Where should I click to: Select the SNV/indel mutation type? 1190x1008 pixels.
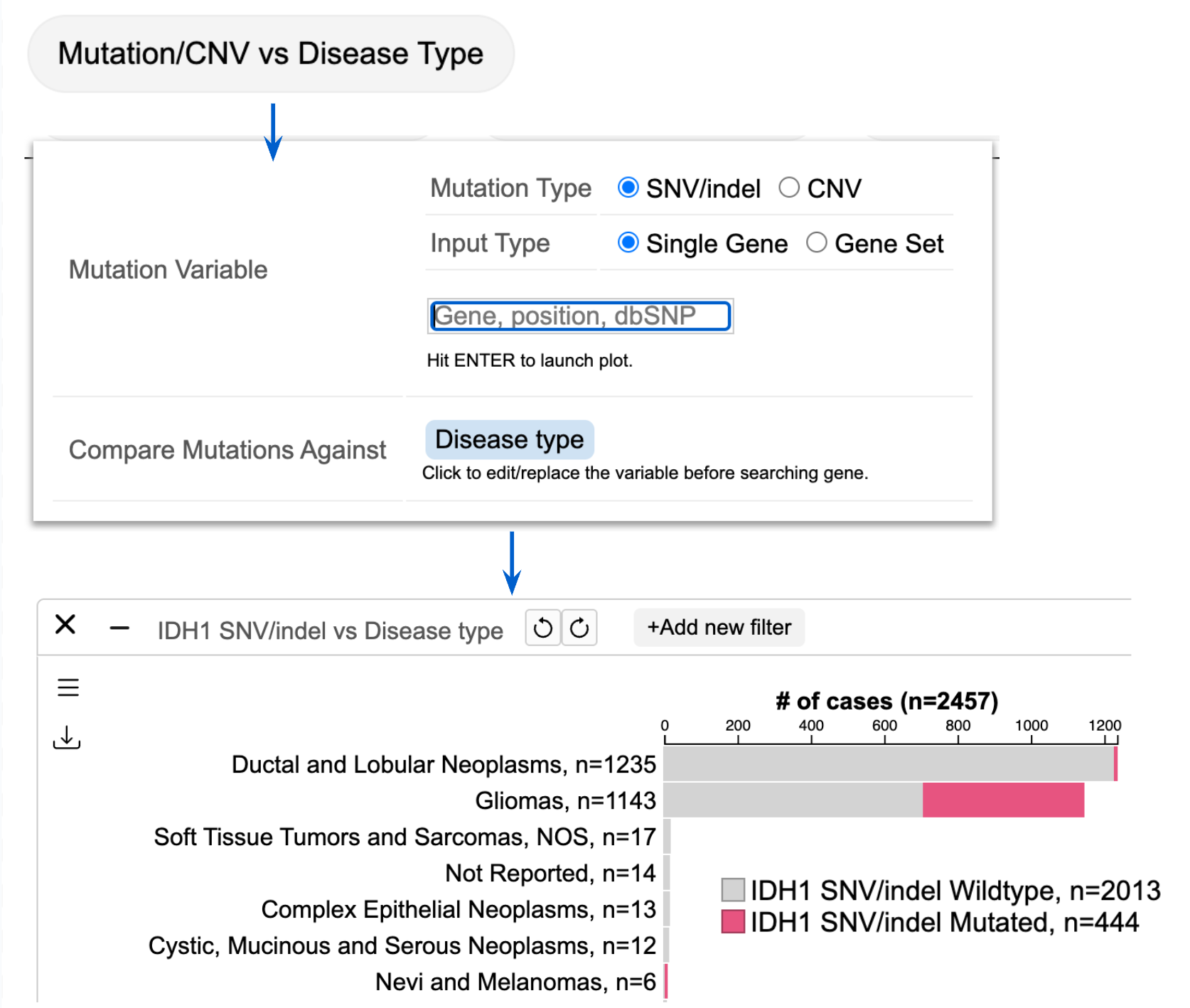coord(628,188)
